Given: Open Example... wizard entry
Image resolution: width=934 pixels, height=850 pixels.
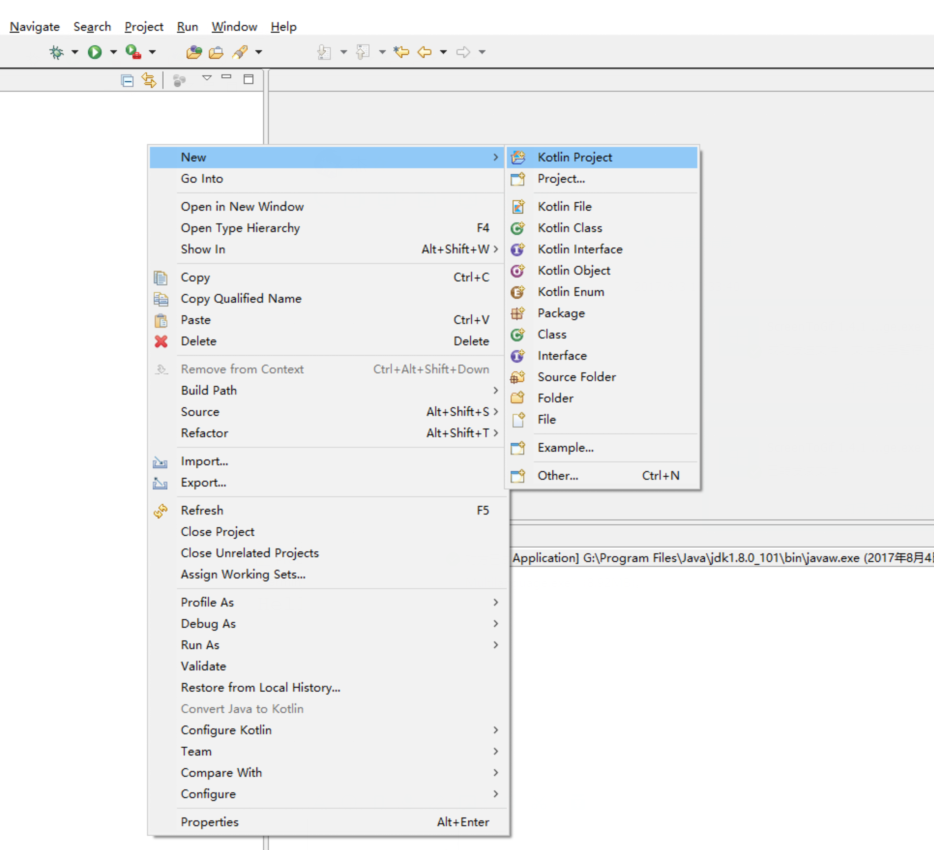Looking at the screenshot, I should [x=602, y=448].
